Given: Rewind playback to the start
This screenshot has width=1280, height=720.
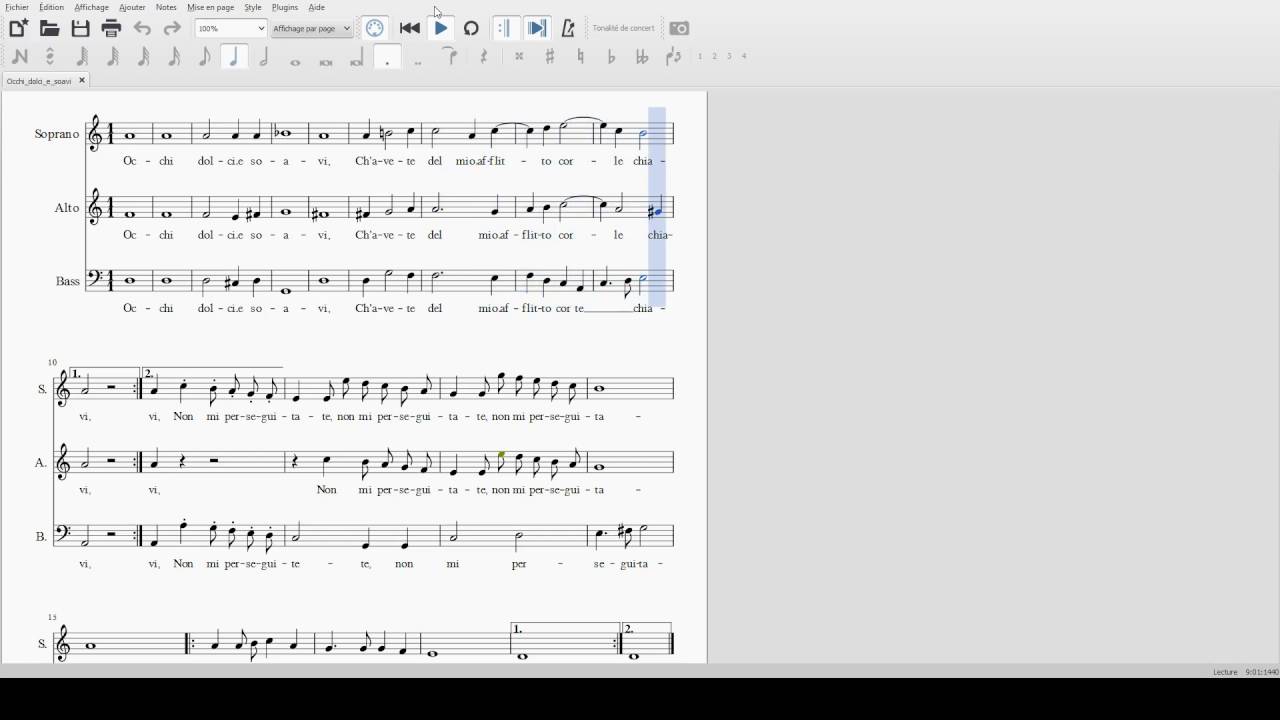Looking at the screenshot, I should coord(409,29).
